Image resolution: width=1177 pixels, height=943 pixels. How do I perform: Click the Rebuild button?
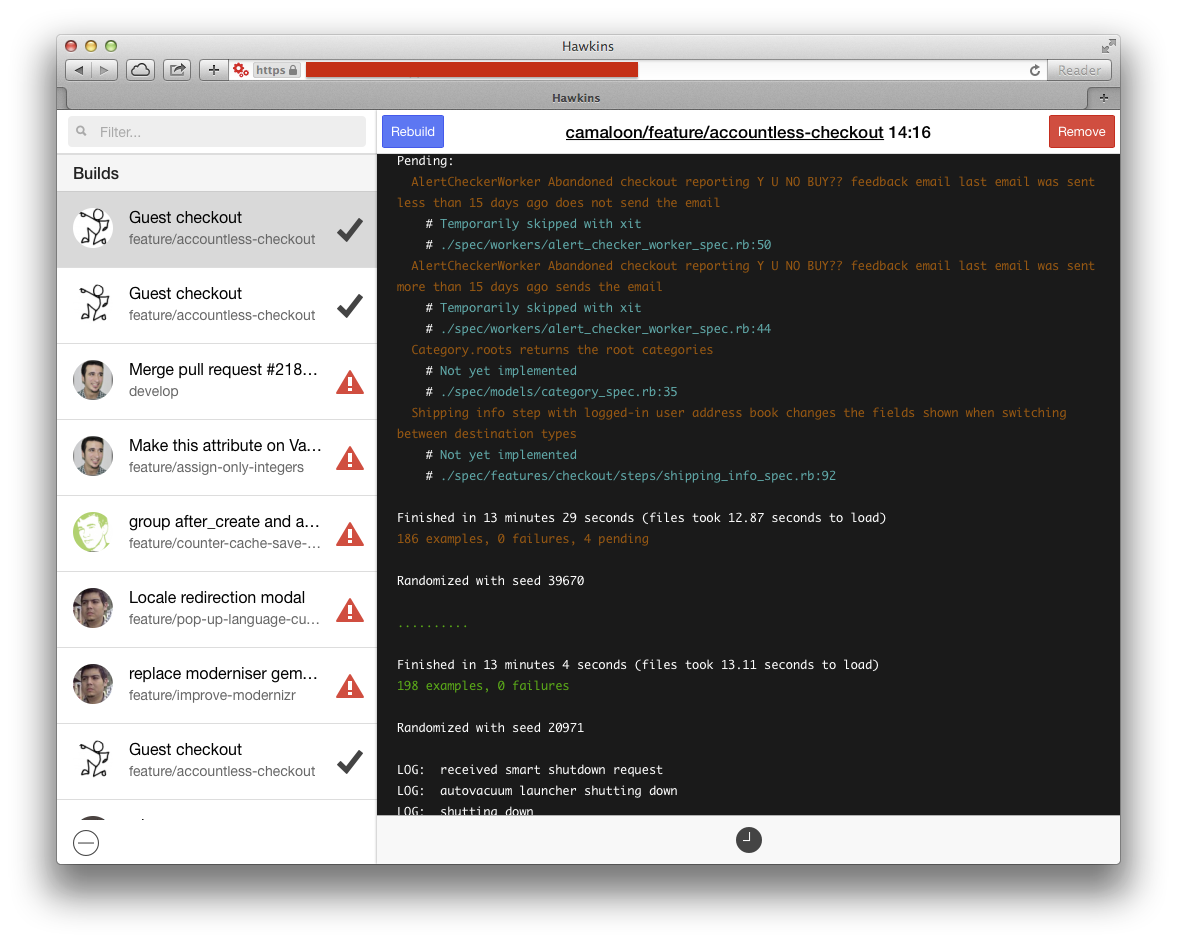[x=413, y=131]
